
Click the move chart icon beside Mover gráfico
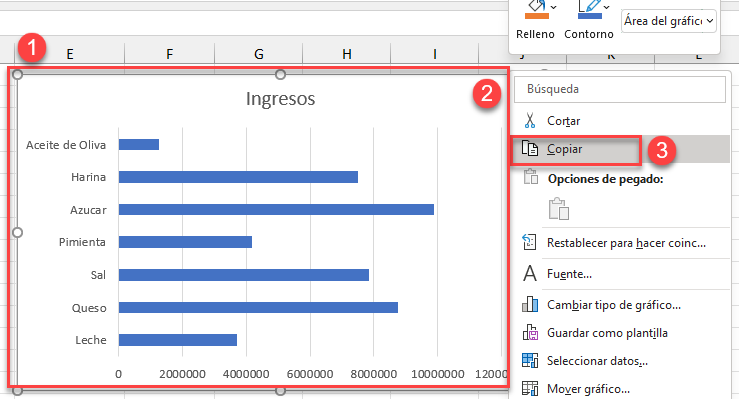pyautogui.click(x=530, y=389)
